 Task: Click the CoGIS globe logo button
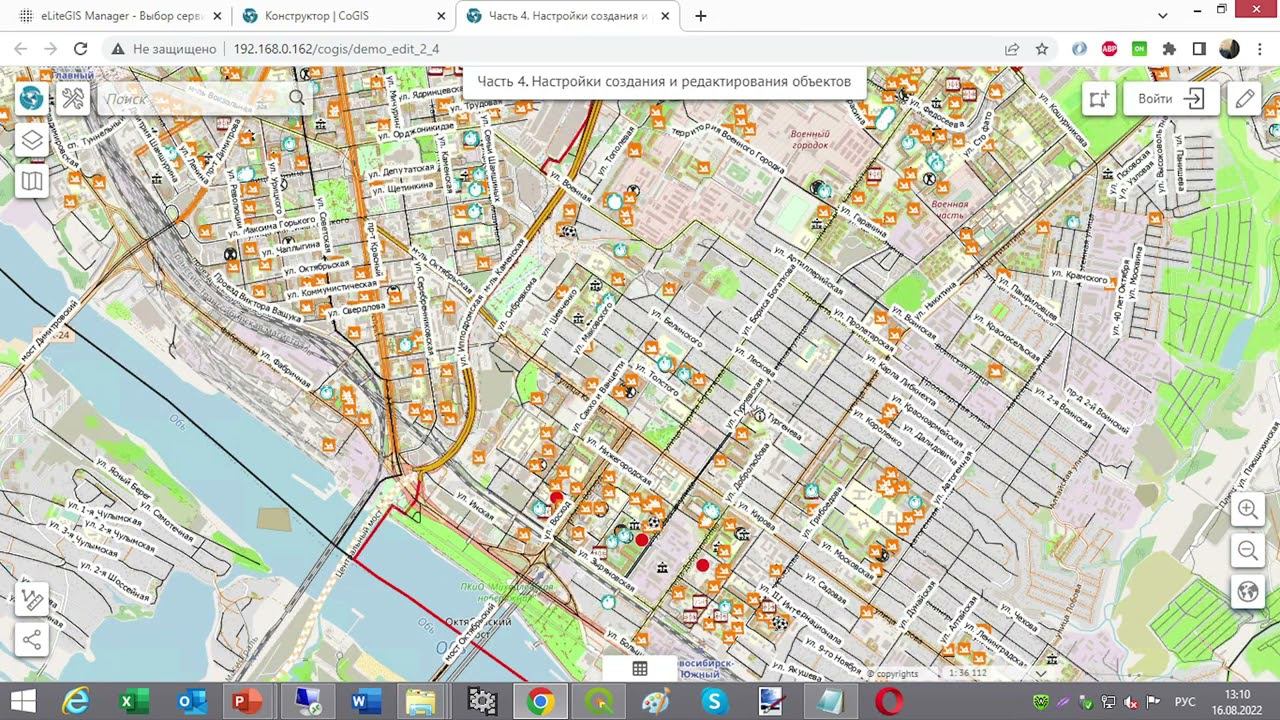coord(32,98)
